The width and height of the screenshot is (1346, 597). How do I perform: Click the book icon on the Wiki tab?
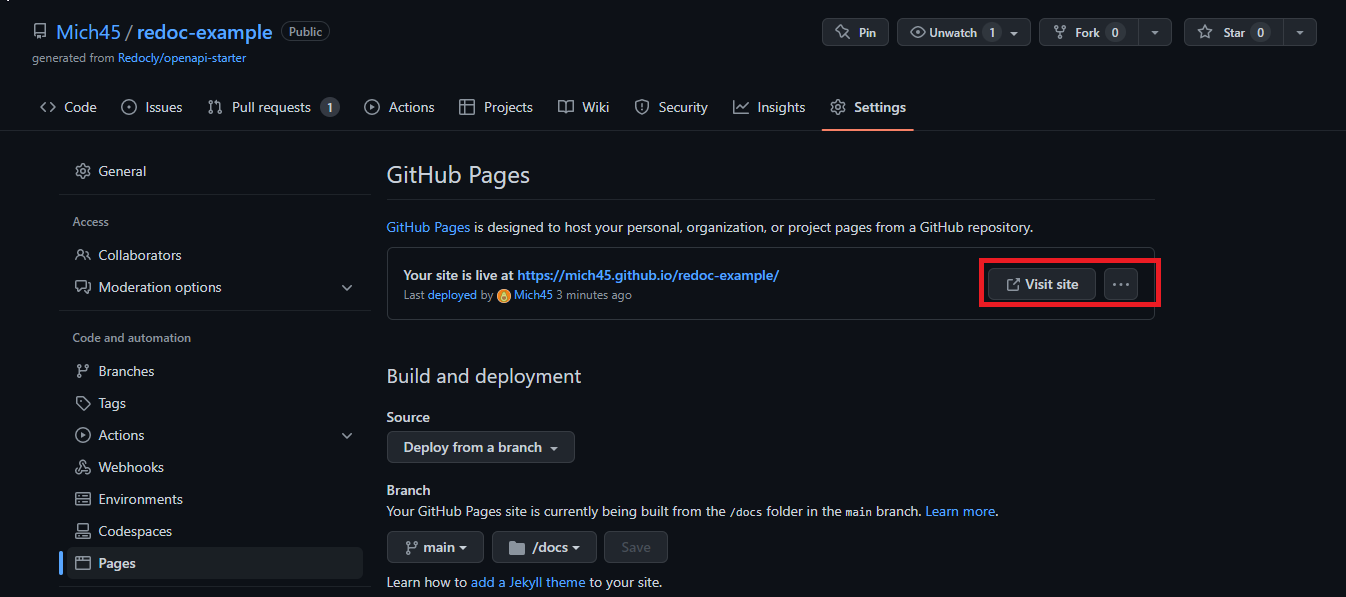click(x=566, y=107)
